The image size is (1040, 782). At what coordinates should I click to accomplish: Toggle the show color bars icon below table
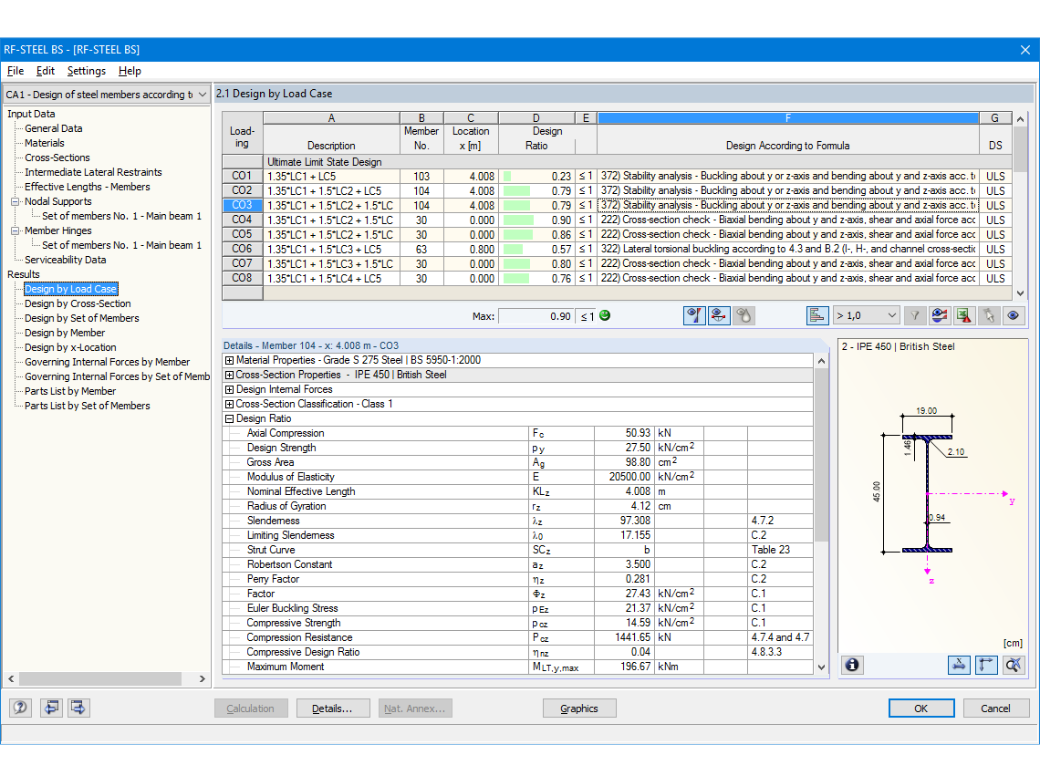(x=694, y=316)
